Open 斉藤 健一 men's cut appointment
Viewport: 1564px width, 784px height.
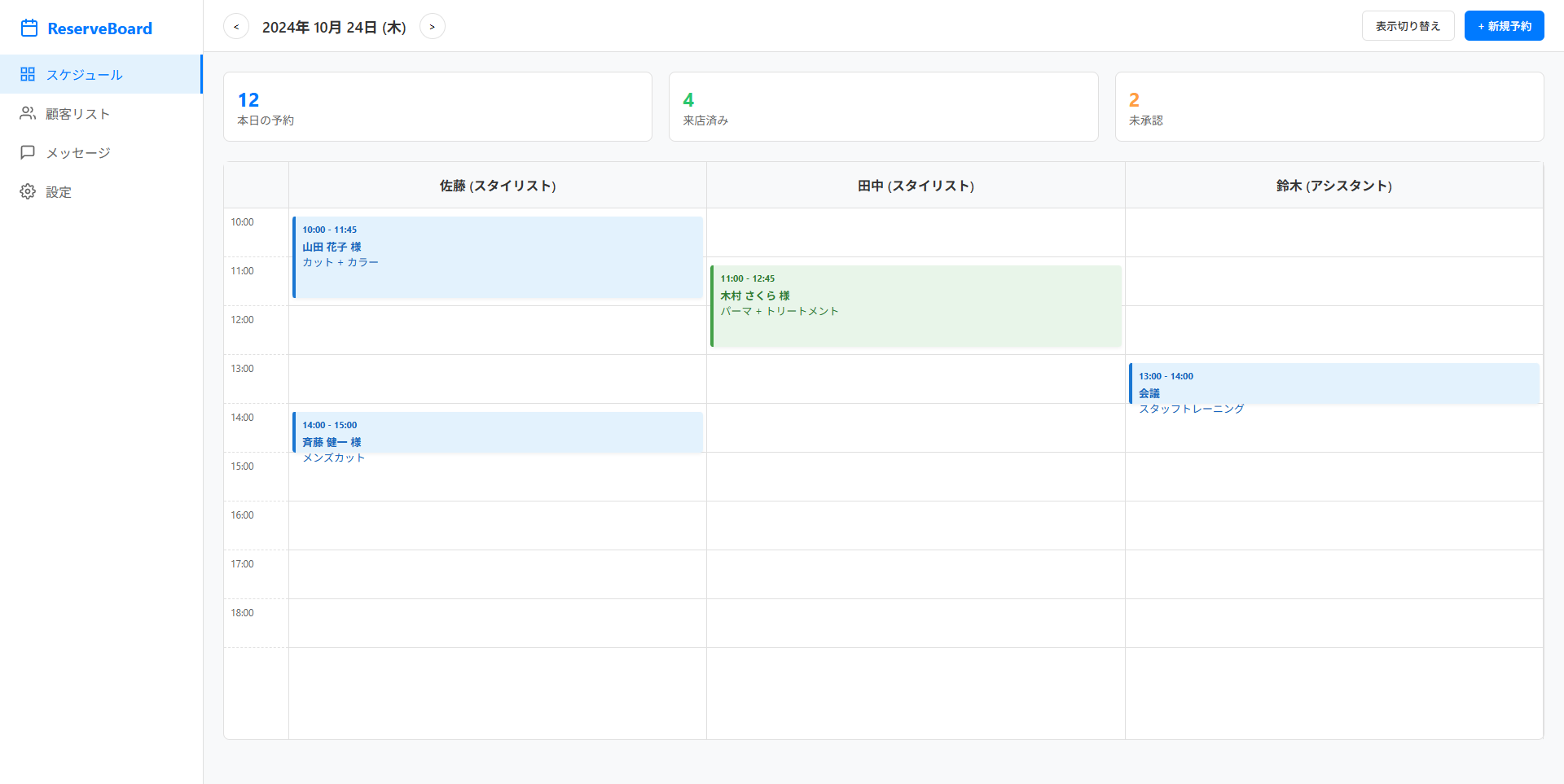(497, 432)
